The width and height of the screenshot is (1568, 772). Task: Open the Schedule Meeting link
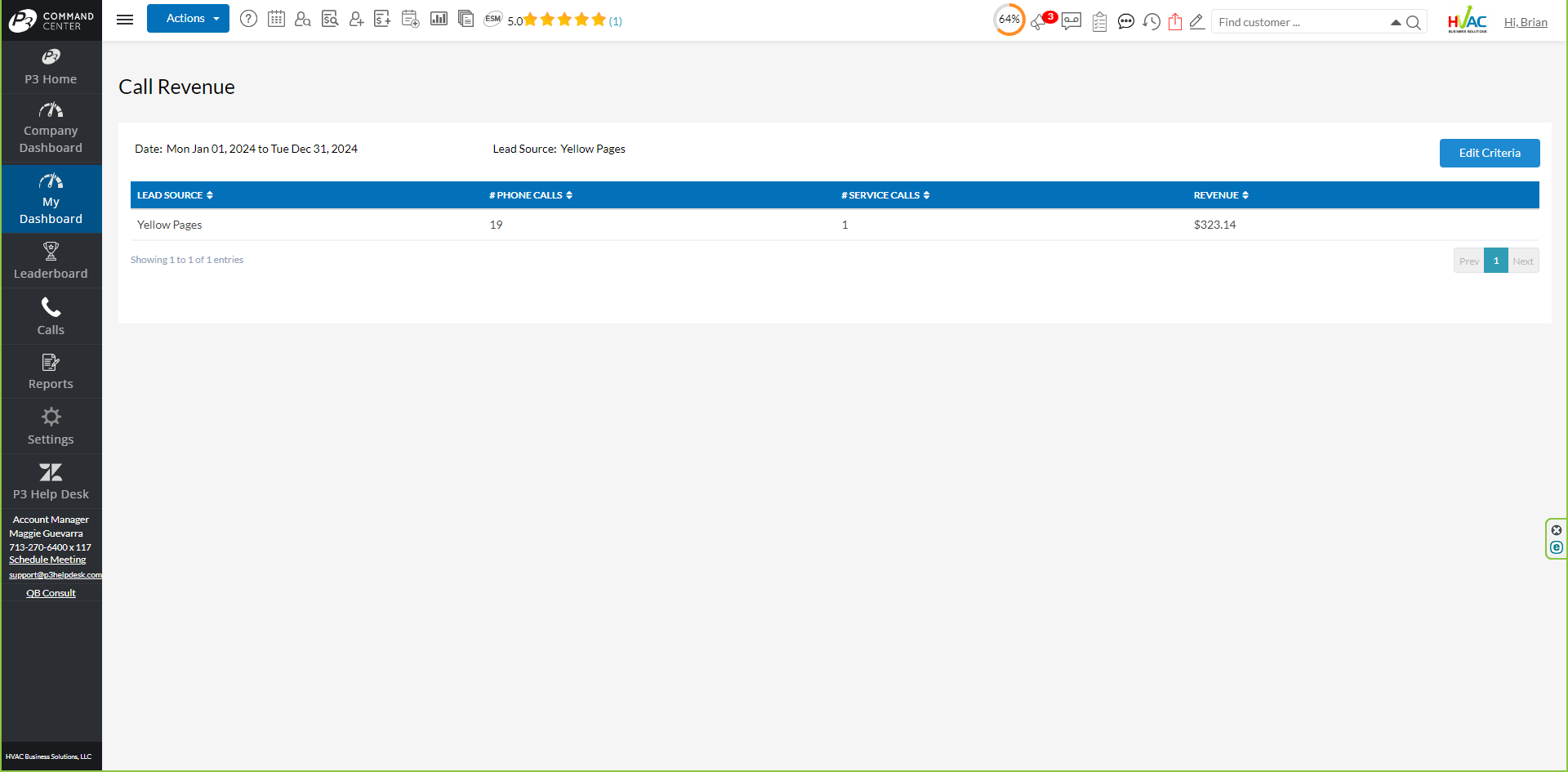point(47,560)
